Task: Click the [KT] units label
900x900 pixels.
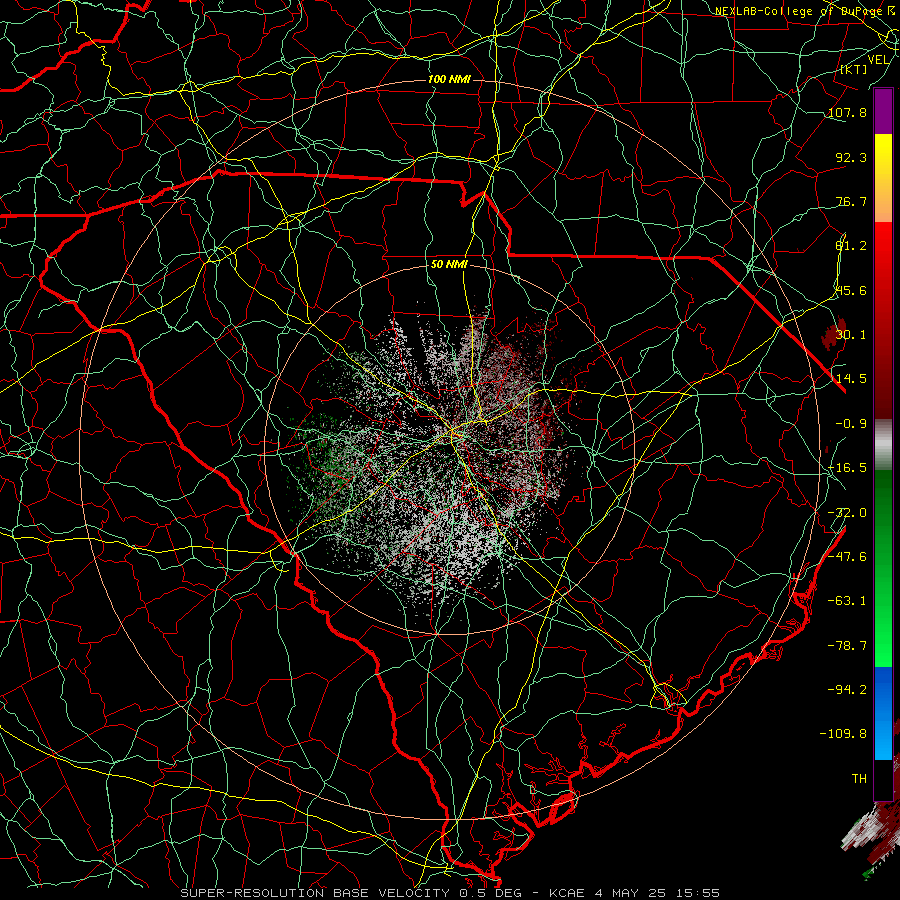Action: pyautogui.click(x=854, y=69)
